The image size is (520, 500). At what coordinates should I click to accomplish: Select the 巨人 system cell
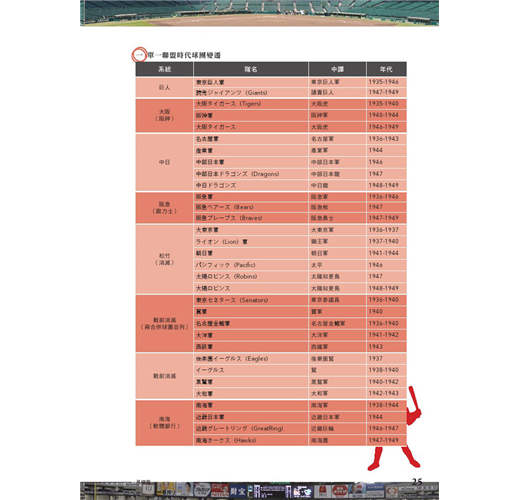164,87
